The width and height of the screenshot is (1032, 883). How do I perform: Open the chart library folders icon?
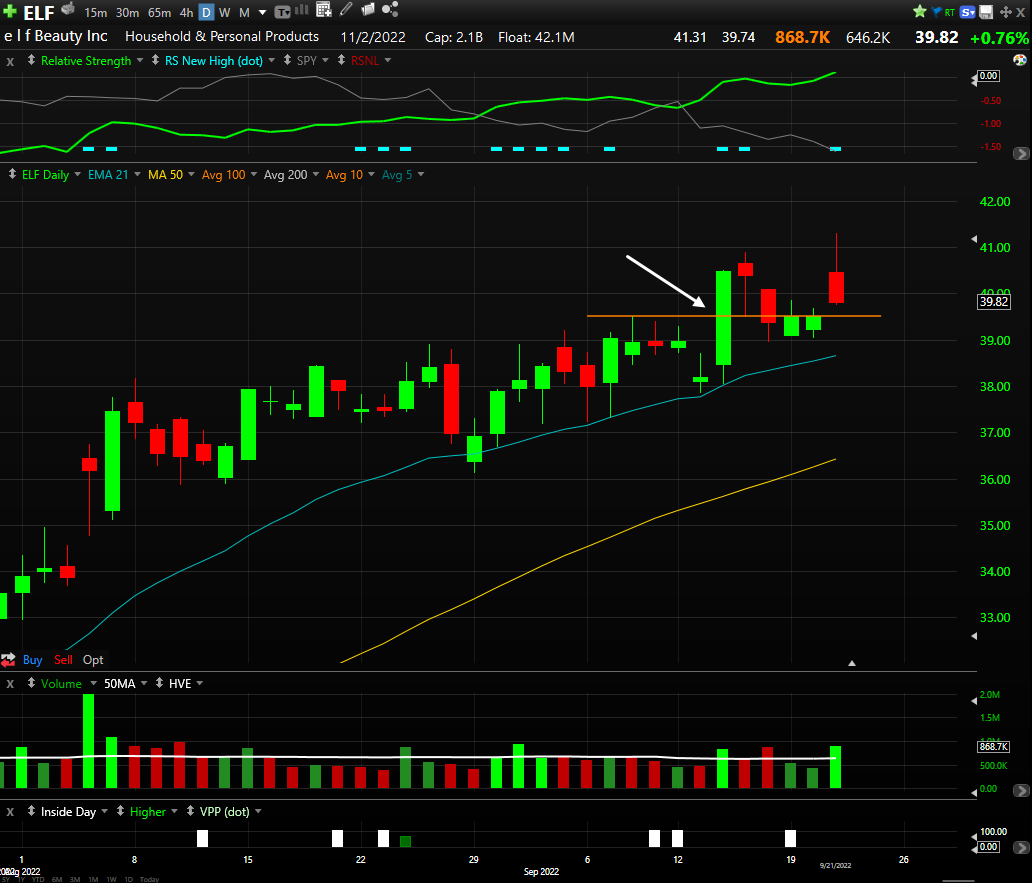coord(368,9)
